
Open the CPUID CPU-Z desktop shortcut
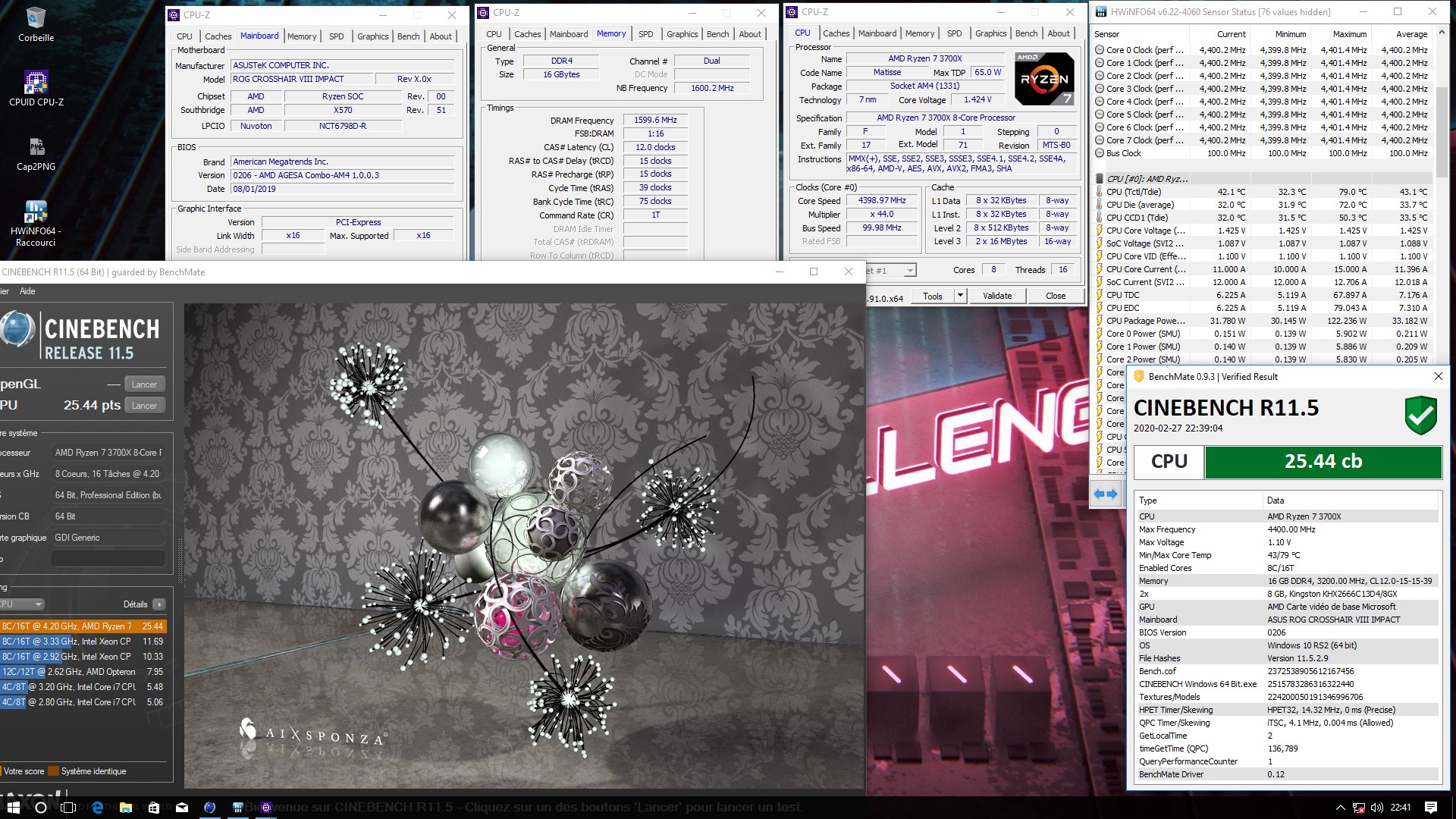tap(36, 89)
